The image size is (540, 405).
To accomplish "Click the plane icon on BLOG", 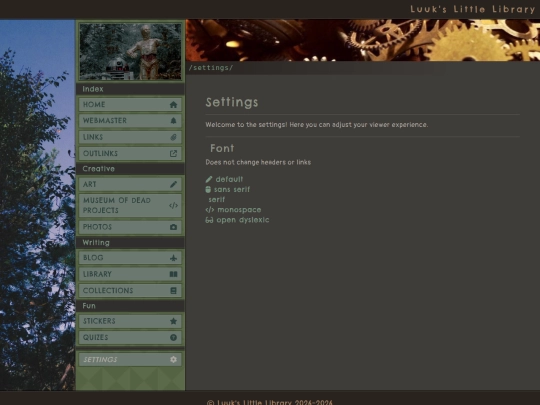I will (x=173, y=258).
